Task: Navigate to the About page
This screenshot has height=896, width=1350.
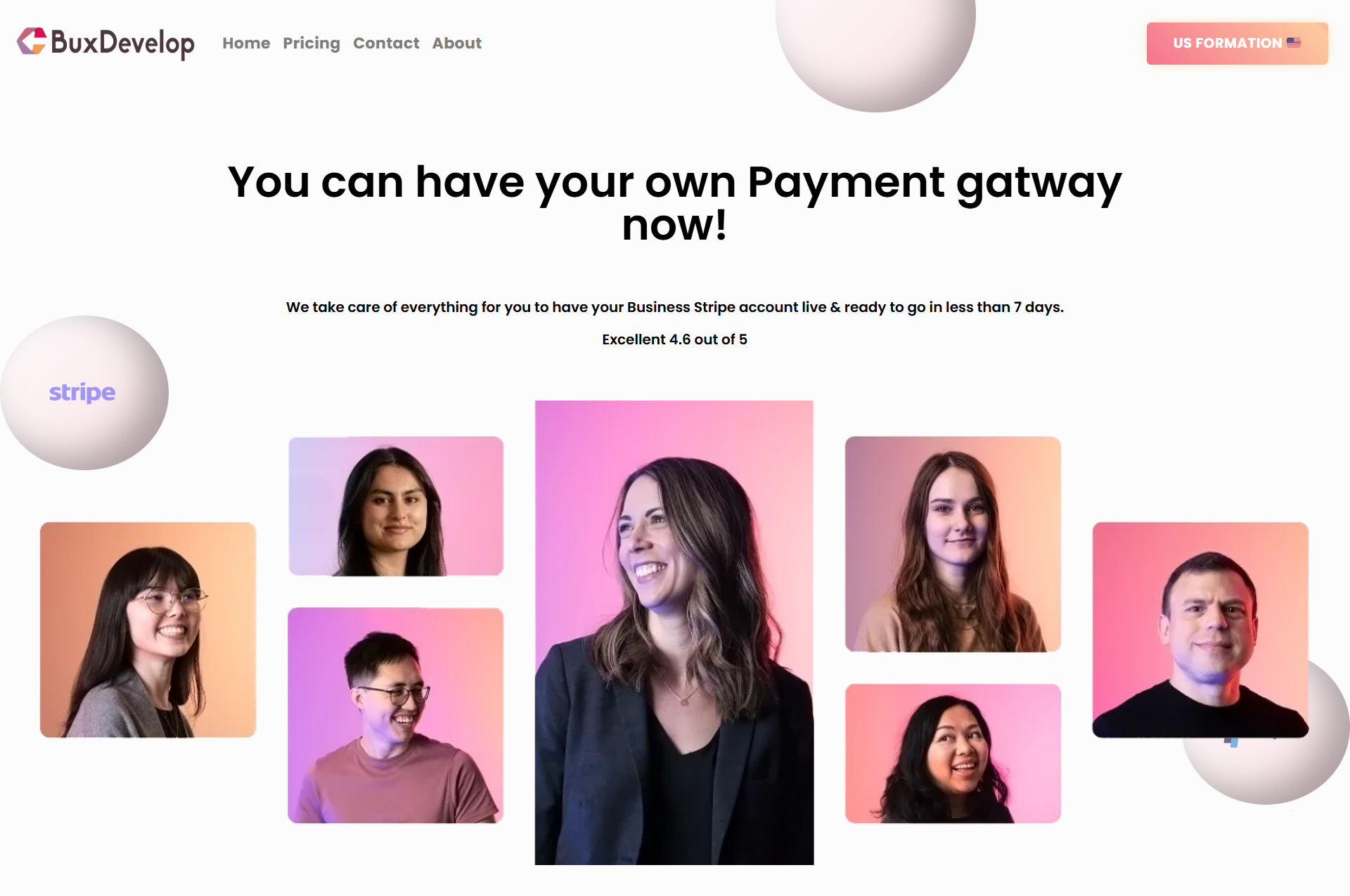Action: tap(457, 44)
